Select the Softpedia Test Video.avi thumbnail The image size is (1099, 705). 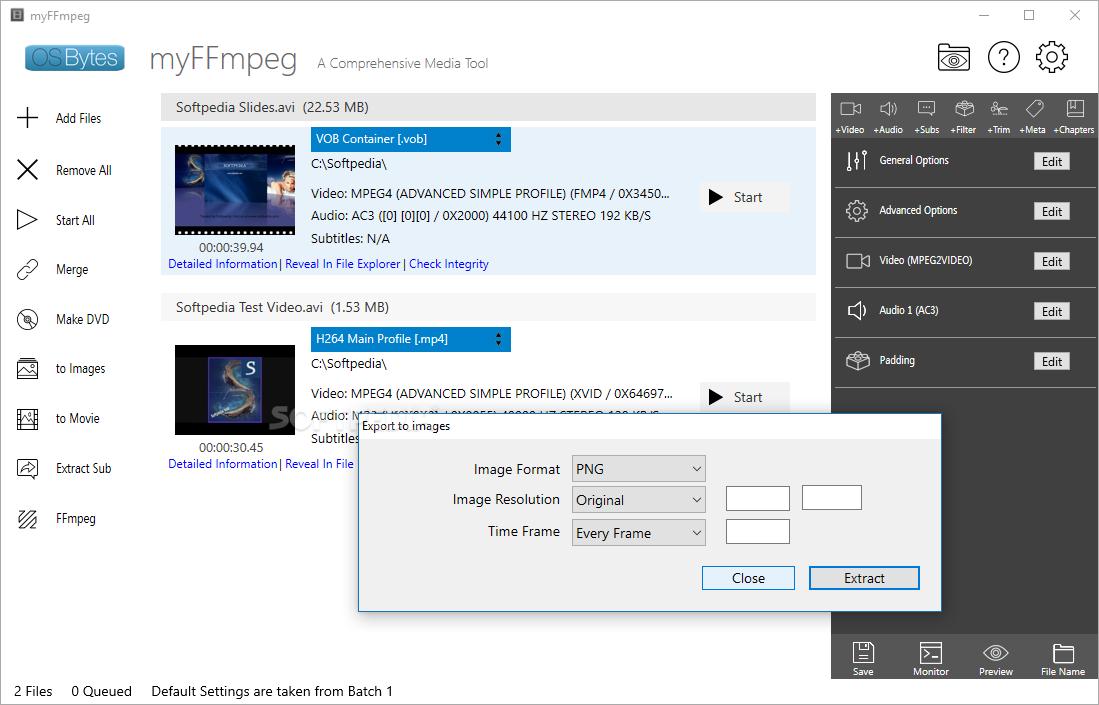point(235,390)
